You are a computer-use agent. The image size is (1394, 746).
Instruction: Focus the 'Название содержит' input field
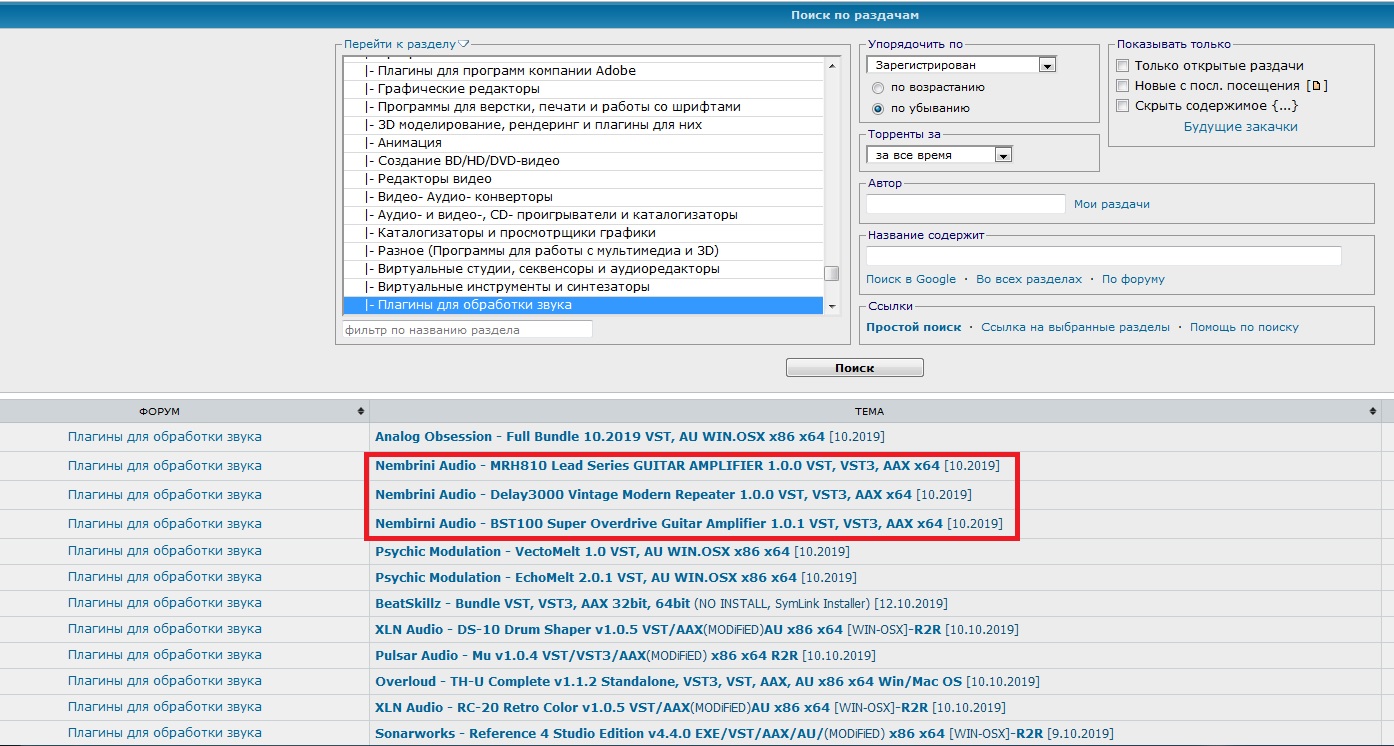tap(1104, 256)
